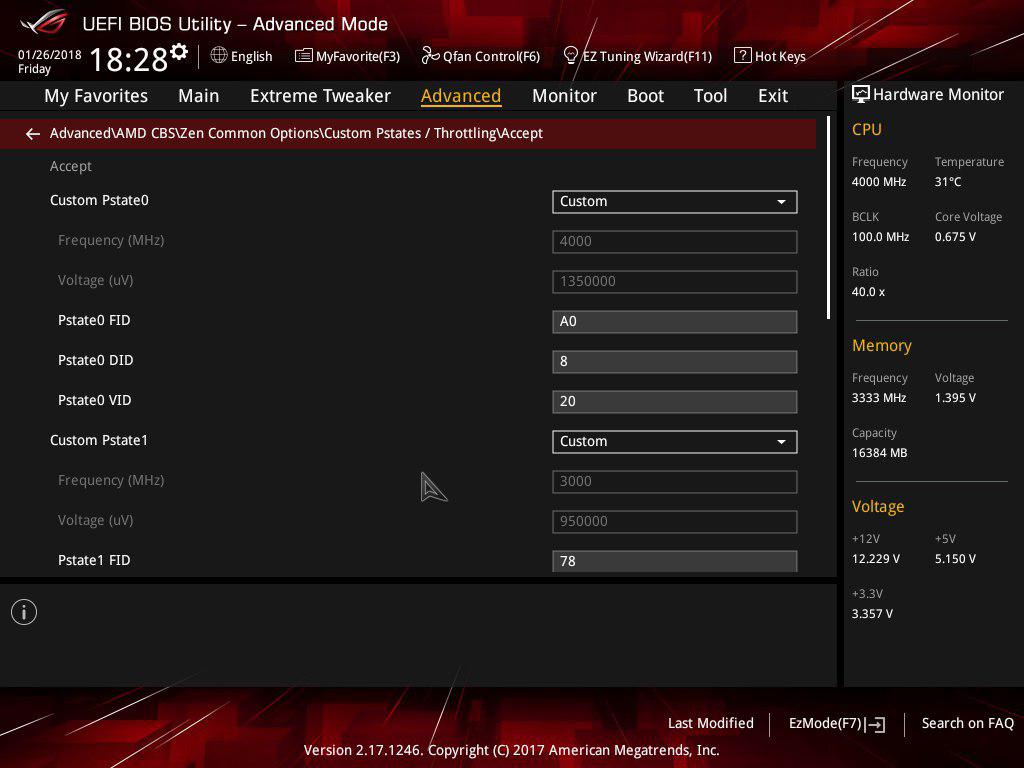Click the globe language icon
This screenshot has width=1024, height=768.
coord(219,56)
